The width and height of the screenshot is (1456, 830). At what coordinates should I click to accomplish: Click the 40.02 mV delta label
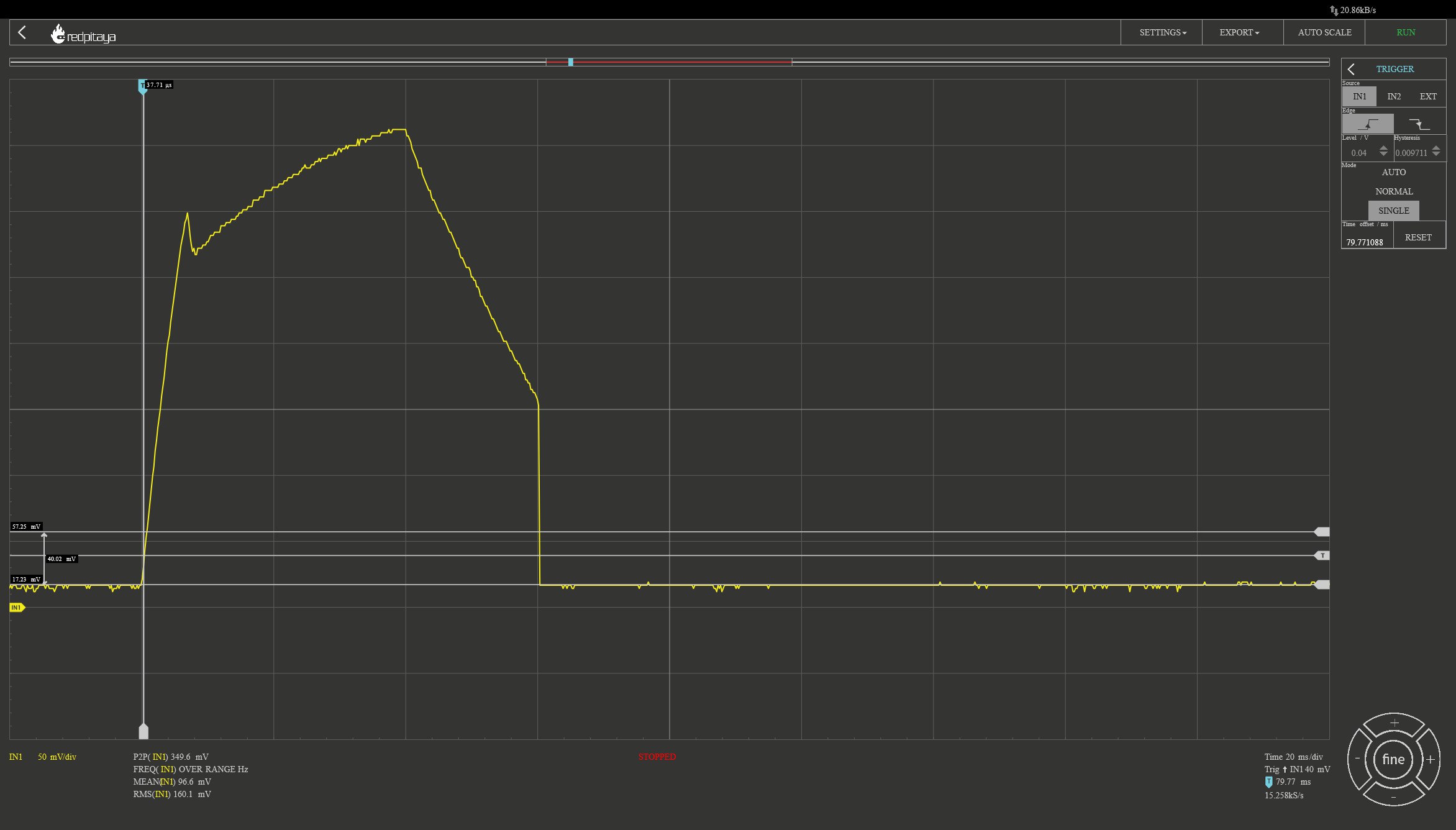[x=61, y=559]
